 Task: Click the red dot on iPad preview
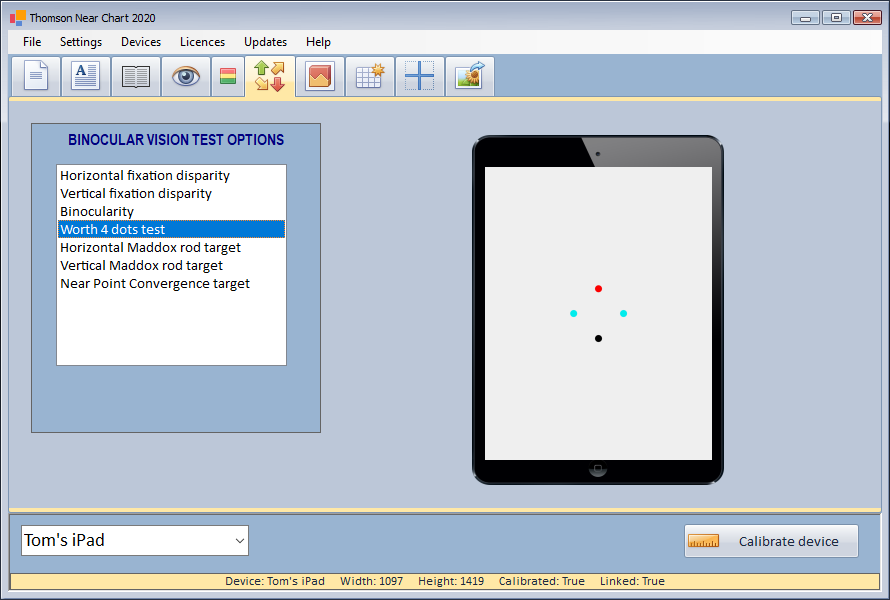[598, 289]
